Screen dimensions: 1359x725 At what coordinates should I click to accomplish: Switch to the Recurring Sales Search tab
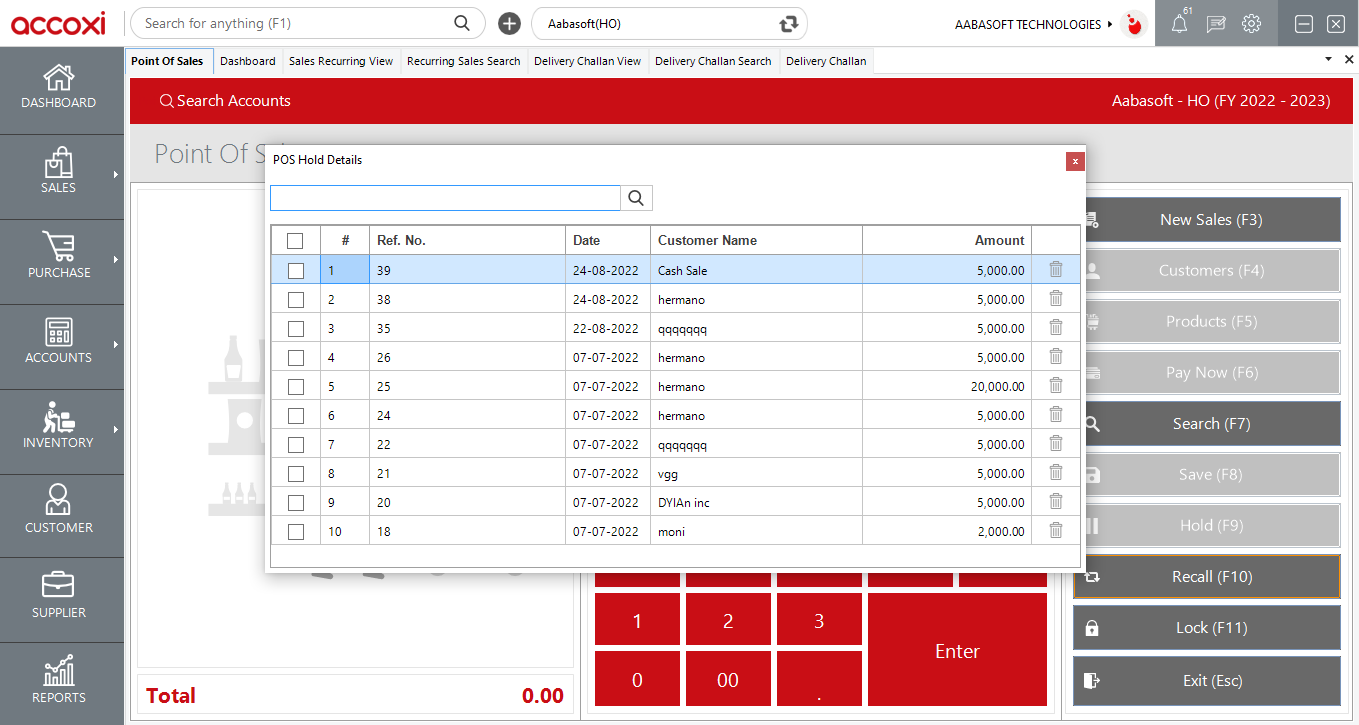pos(464,61)
